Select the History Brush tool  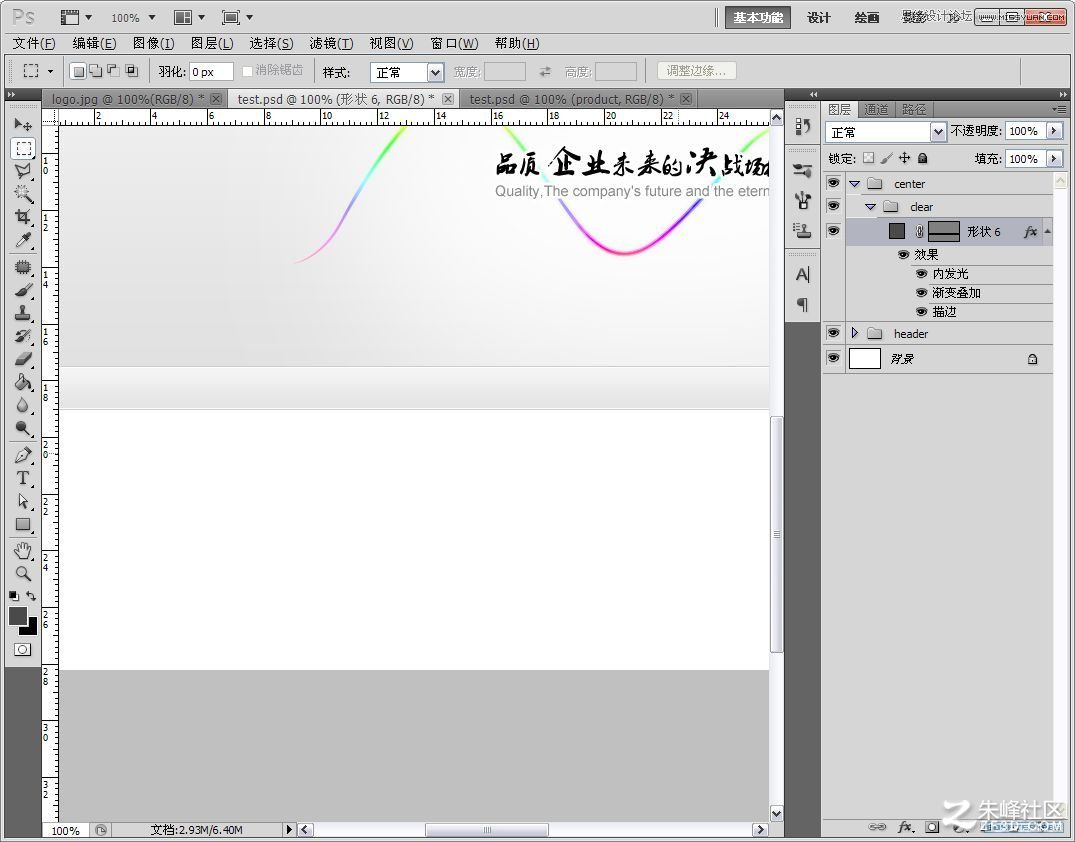click(23, 336)
